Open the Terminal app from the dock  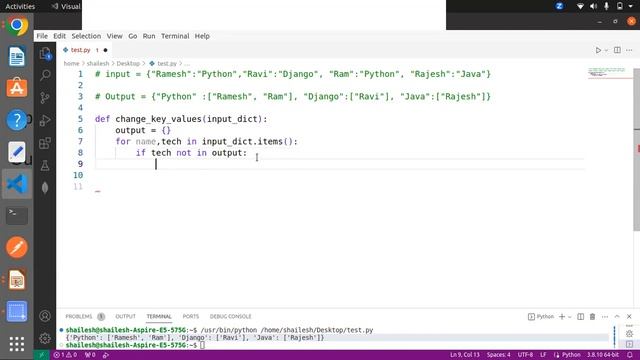point(17,216)
